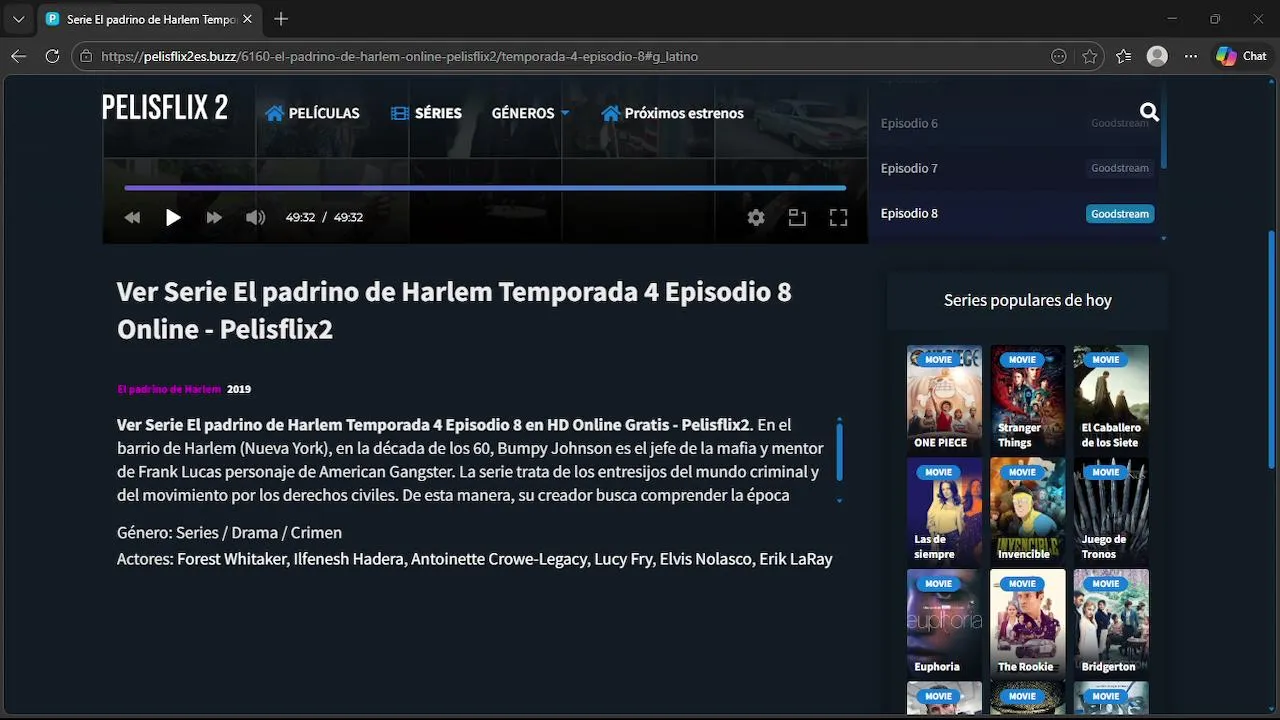Open browser favorites list icon
Viewport: 1280px width, 720px height.
click(1124, 56)
